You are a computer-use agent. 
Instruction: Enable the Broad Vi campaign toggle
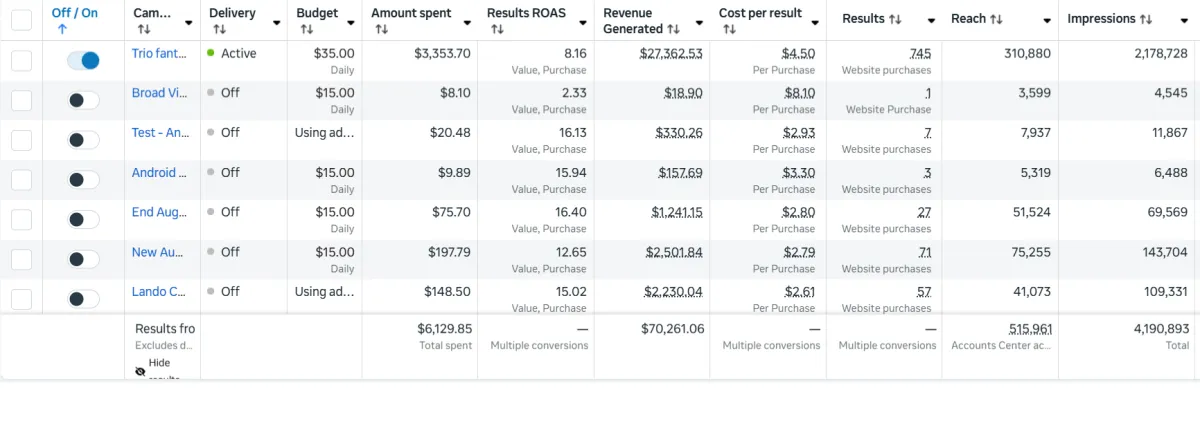[84, 100]
